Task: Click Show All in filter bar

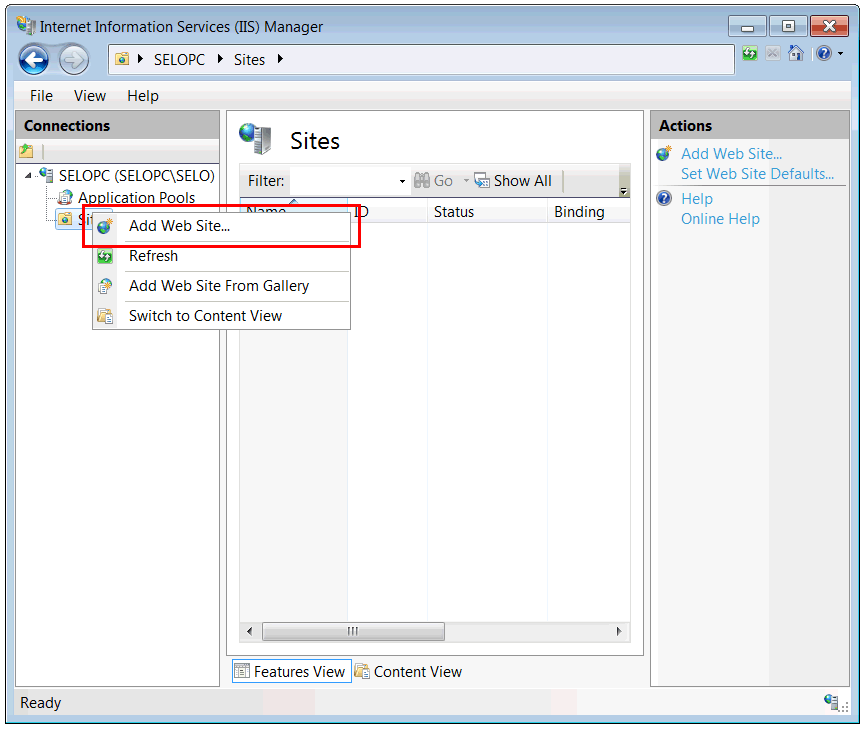Action: pos(513,181)
